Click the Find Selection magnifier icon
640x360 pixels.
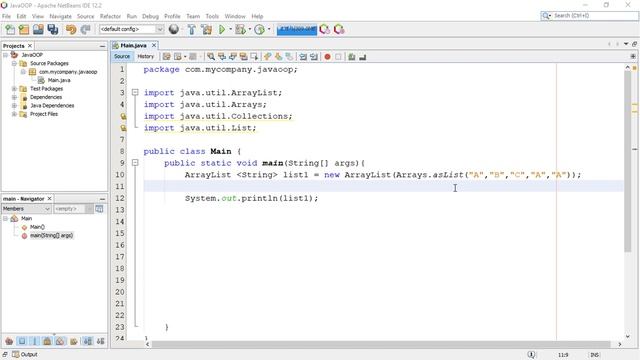(211, 57)
